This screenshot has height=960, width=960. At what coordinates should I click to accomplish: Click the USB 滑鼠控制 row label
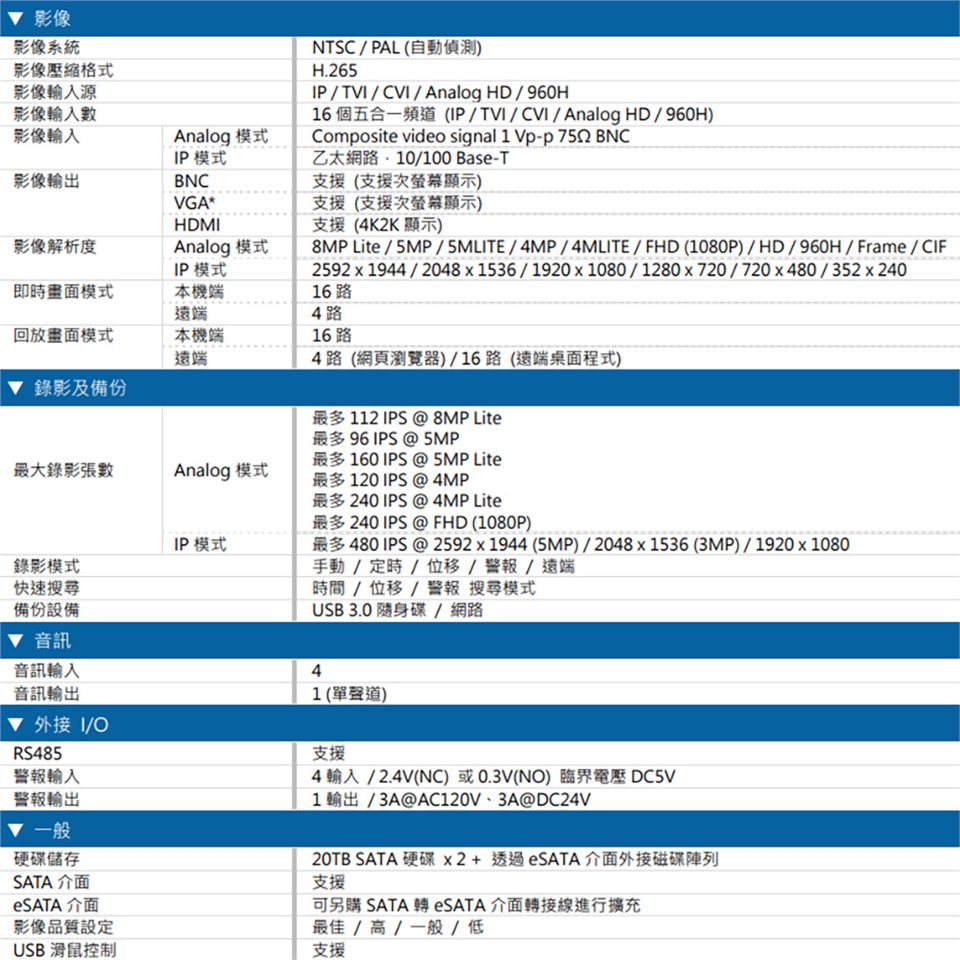click(65, 950)
